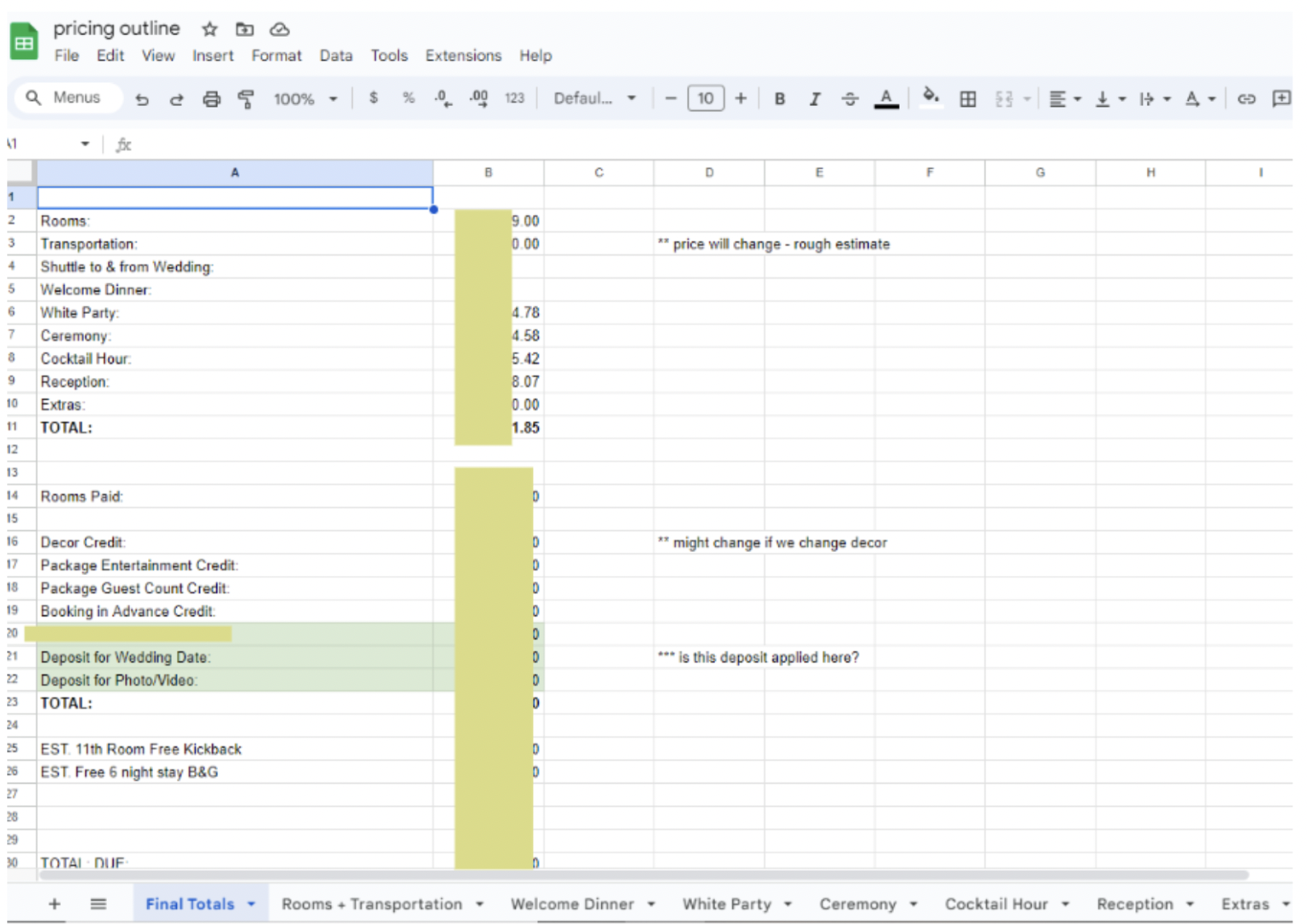Click the print icon

pyautogui.click(x=211, y=99)
